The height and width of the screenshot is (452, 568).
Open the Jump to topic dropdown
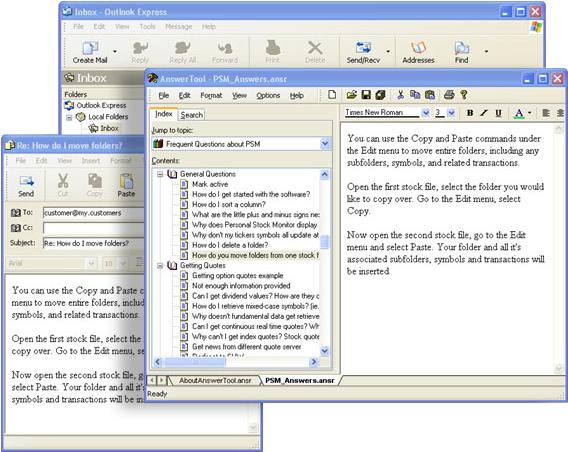(x=325, y=144)
